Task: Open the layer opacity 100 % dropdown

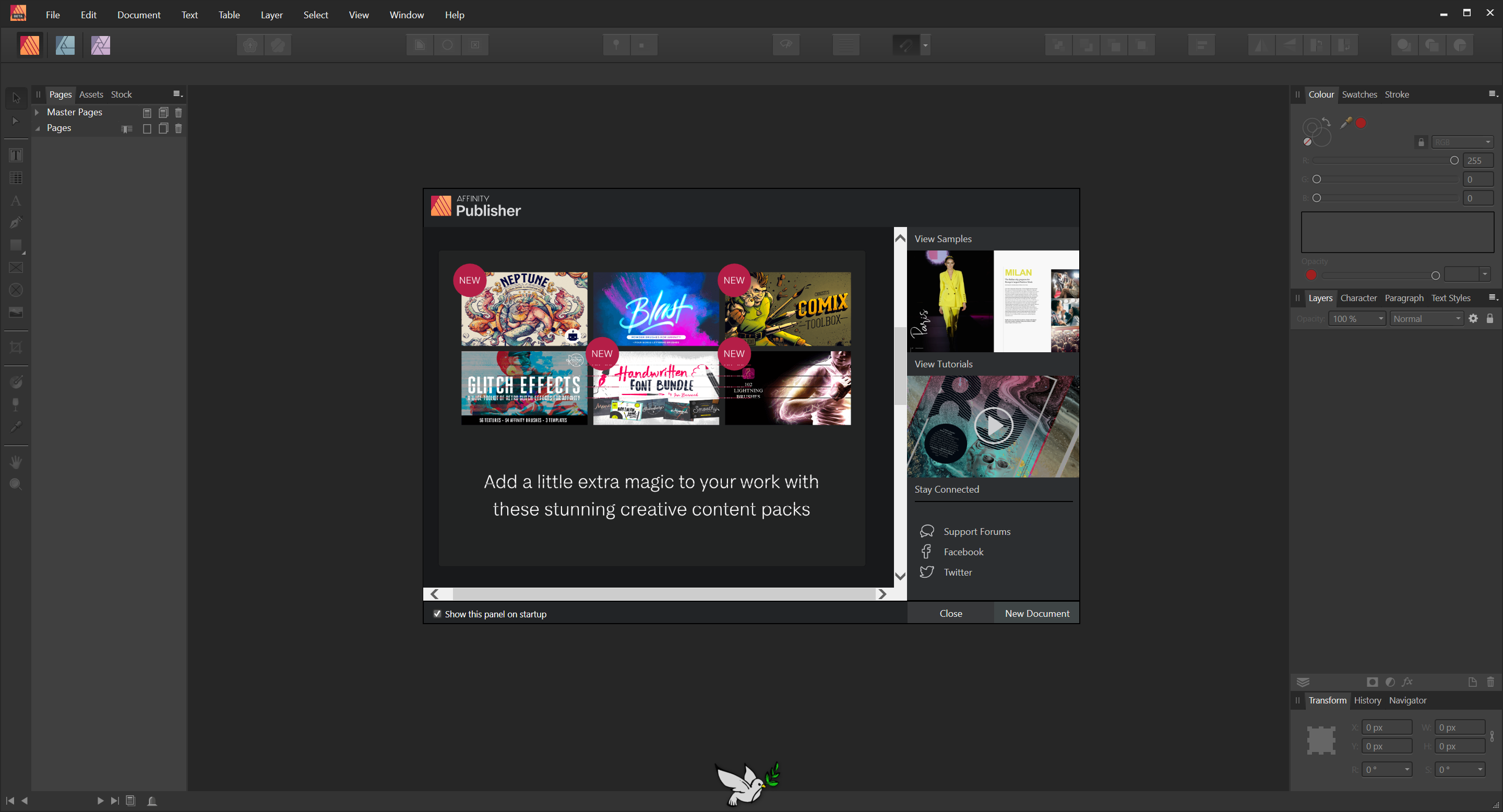Action: pyautogui.click(x=1380, y=318)
